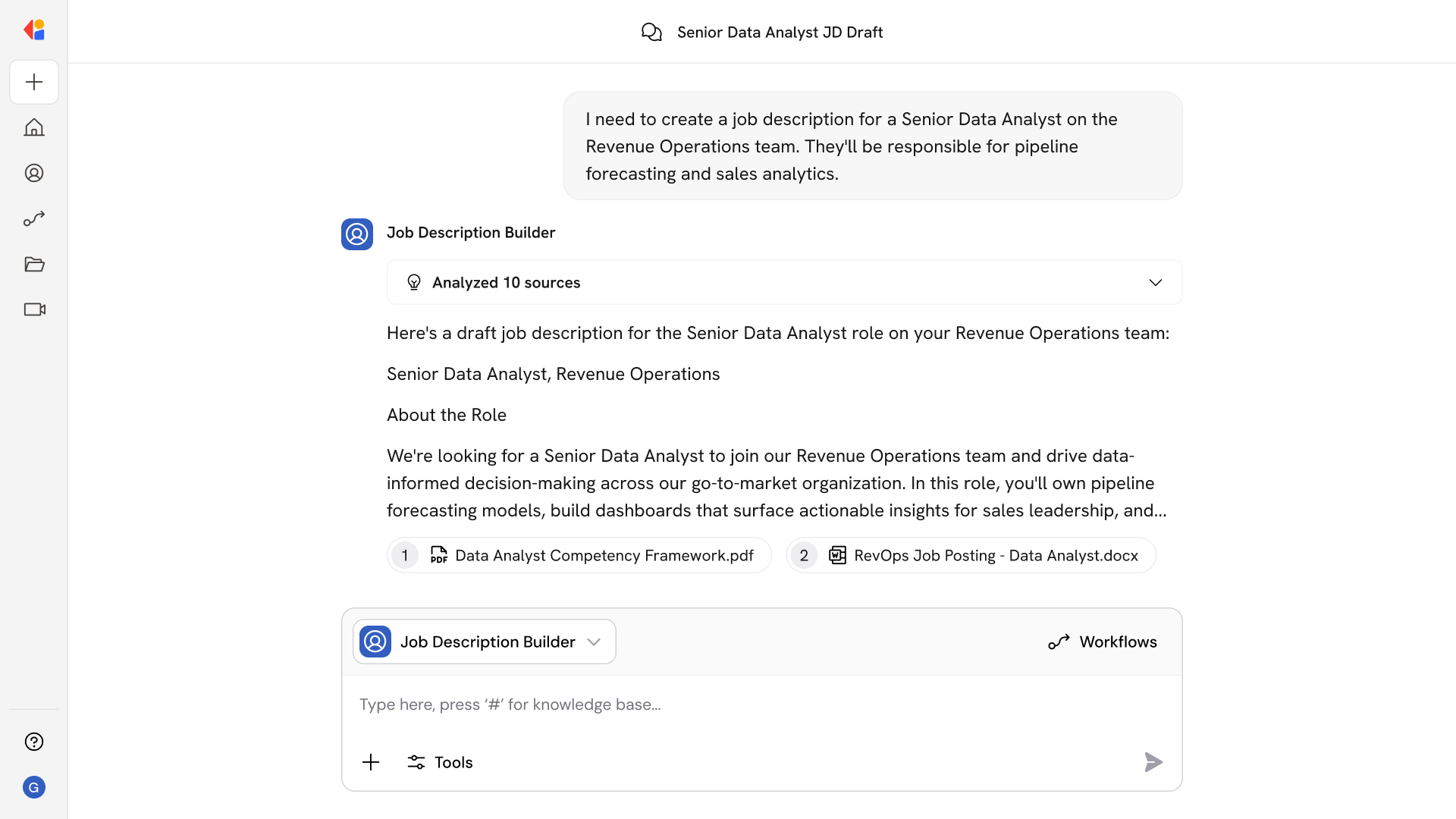Open the folder files icon in sidebar
Screen dimensions: 1456x819
click(x=34, y=264)
